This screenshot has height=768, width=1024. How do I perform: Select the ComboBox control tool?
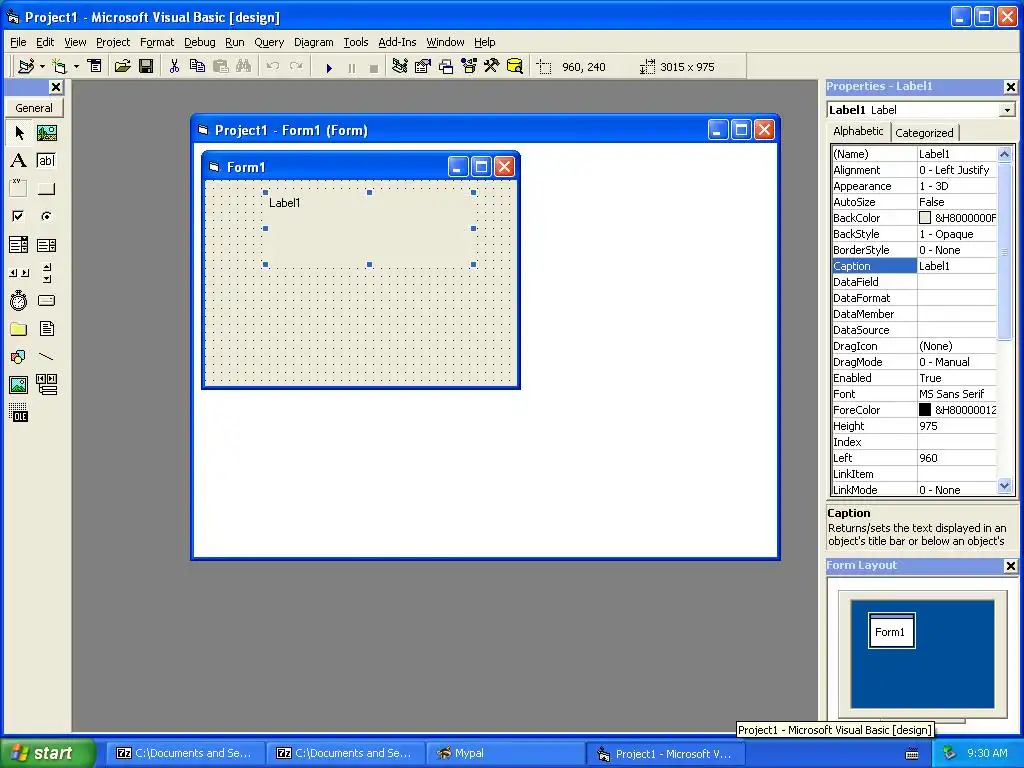coord(19,245)
